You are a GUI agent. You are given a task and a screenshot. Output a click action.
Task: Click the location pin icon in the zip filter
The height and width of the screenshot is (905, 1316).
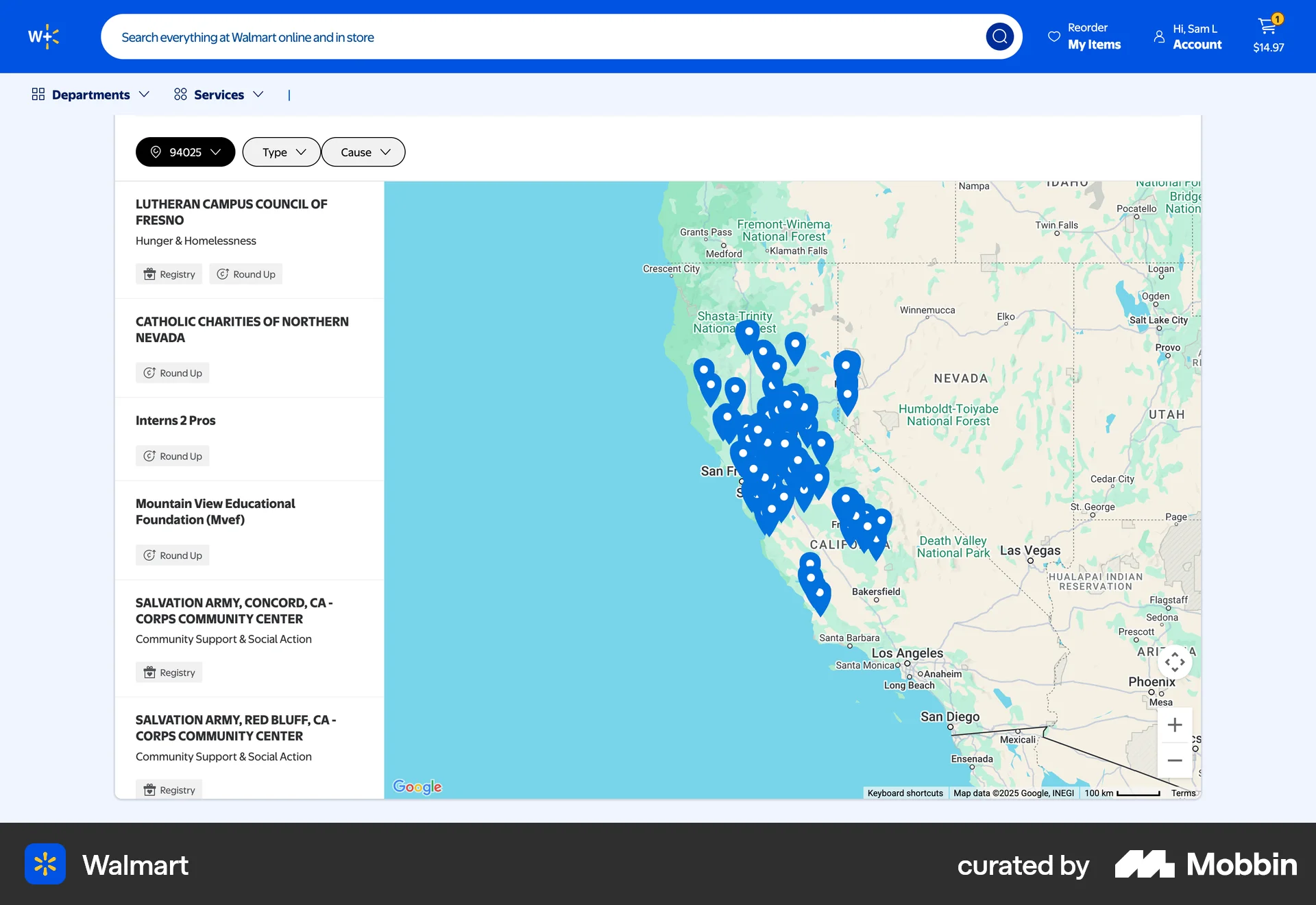(155, 152)
